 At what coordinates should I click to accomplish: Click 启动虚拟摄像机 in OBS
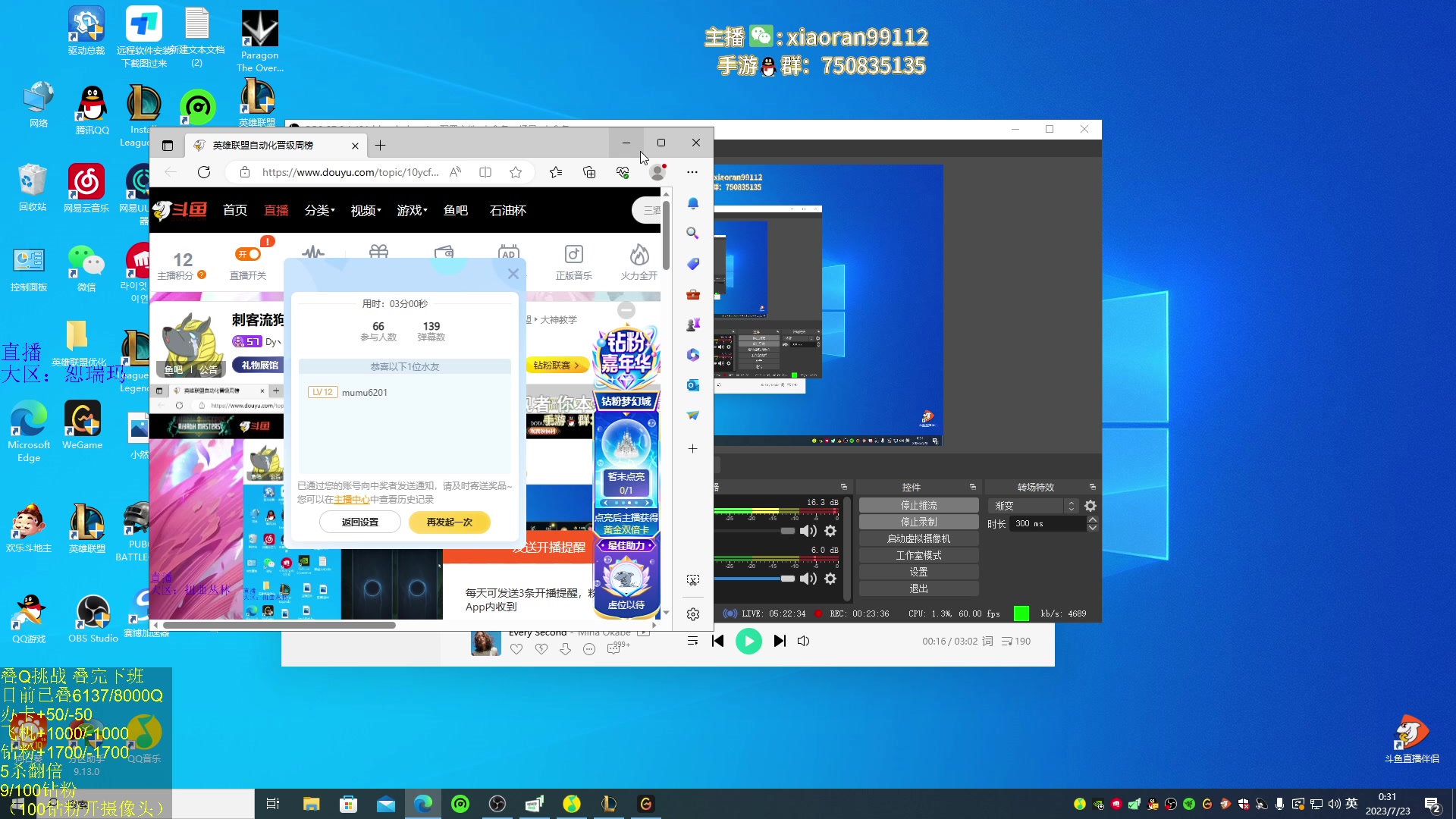coord(919,539)
